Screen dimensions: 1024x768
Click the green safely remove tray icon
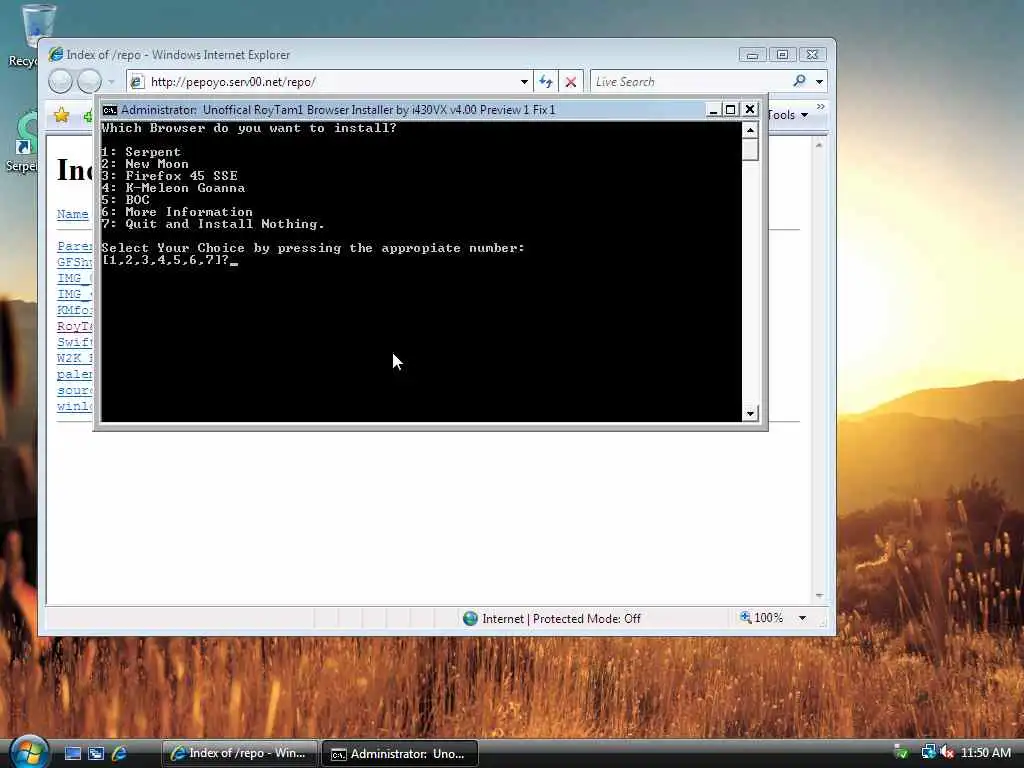point(901,752)
